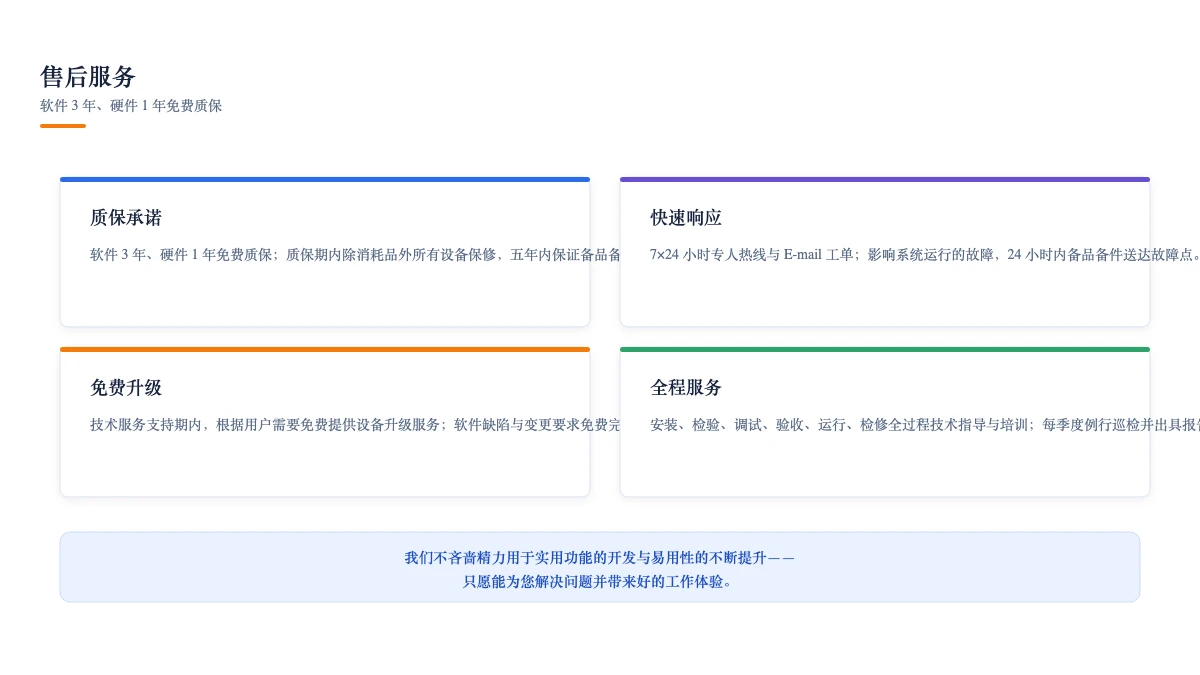Click the line 我们不吝啬精力用于实用功能的开发
The width and height of the screenshot is (1200, 675).
pos(600,558)
